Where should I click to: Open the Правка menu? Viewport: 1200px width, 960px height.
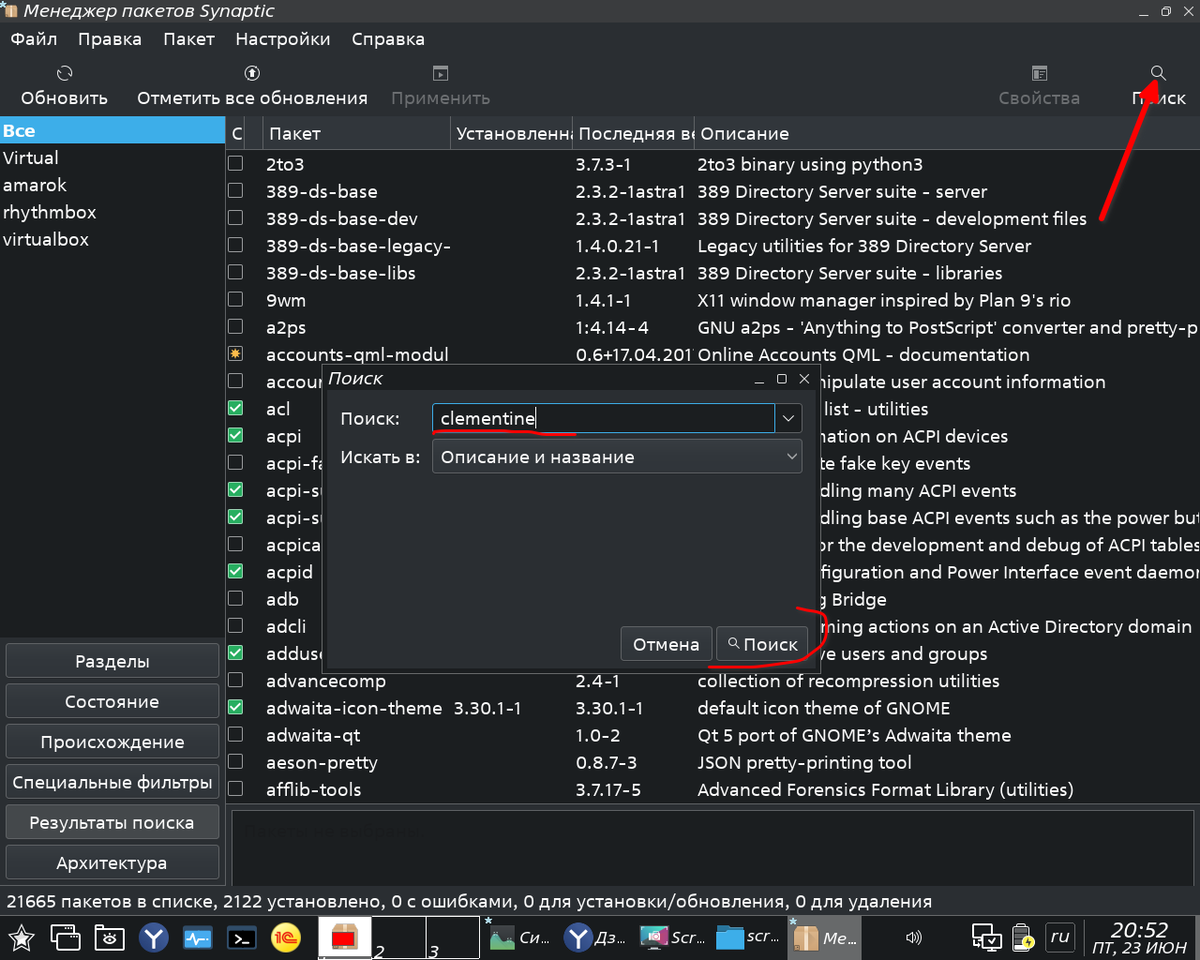[110, 39]
